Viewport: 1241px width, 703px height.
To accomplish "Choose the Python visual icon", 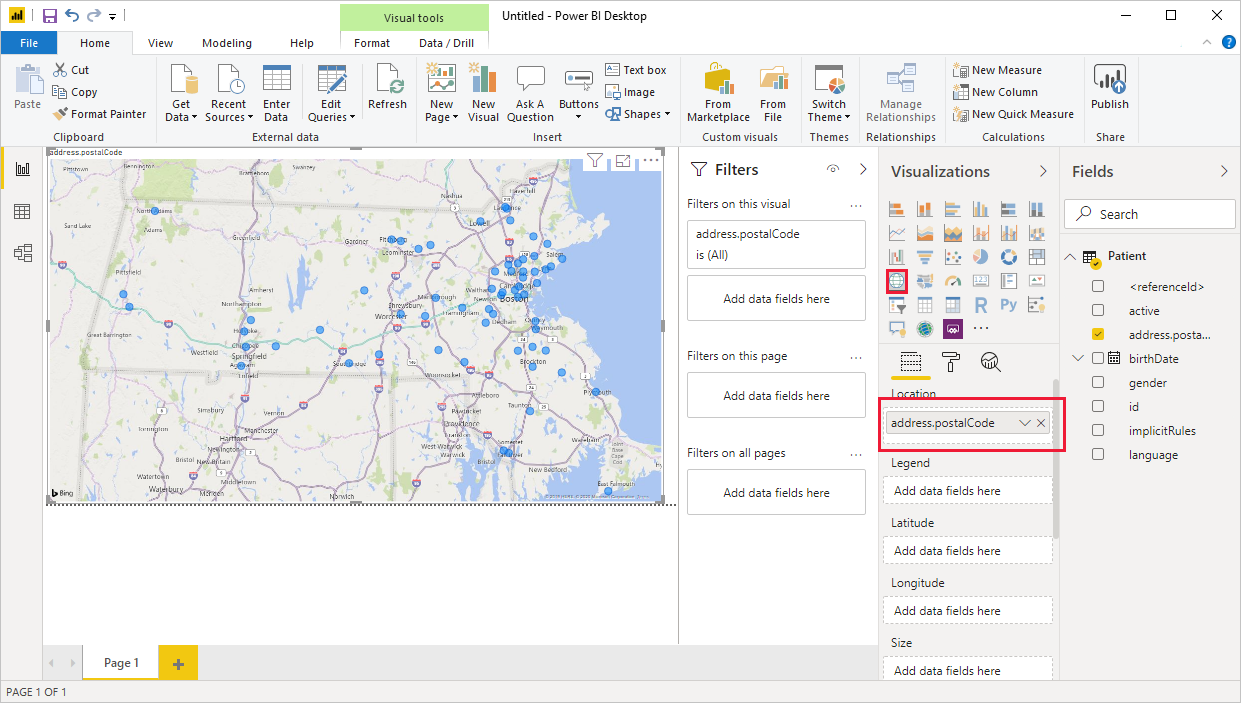I will (1009, 305).
